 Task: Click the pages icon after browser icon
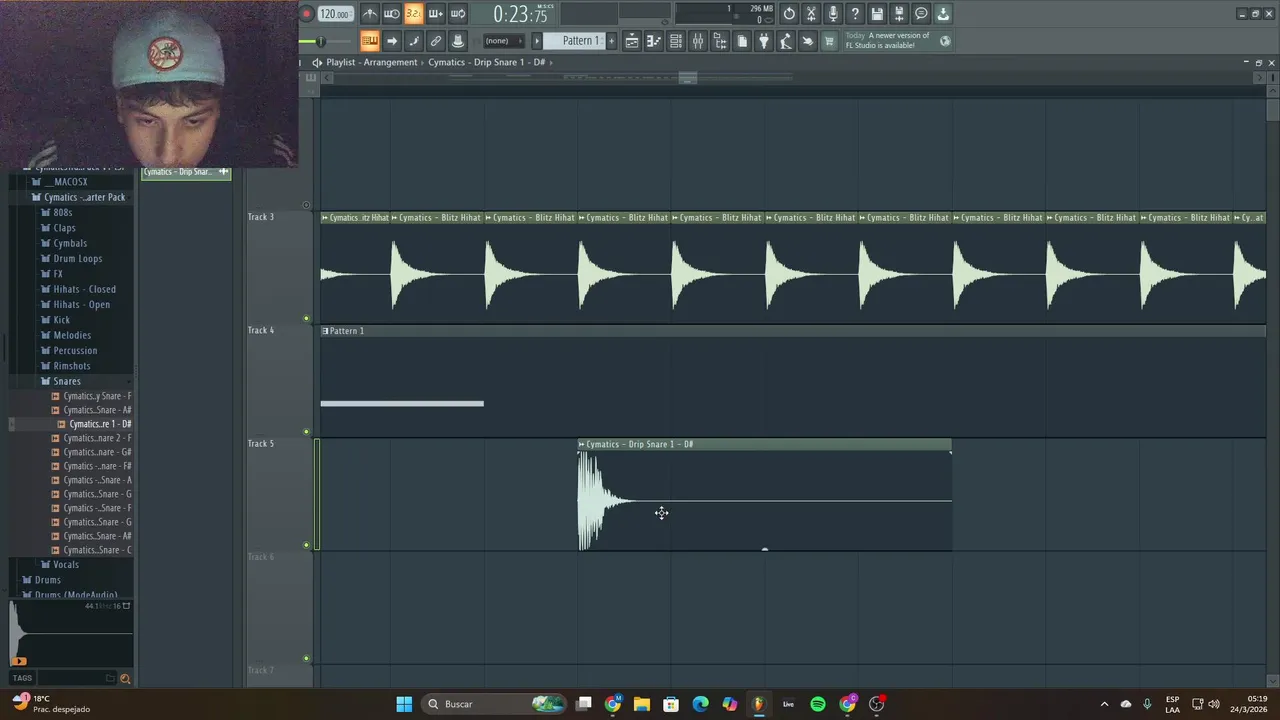[x=742, y=41]
